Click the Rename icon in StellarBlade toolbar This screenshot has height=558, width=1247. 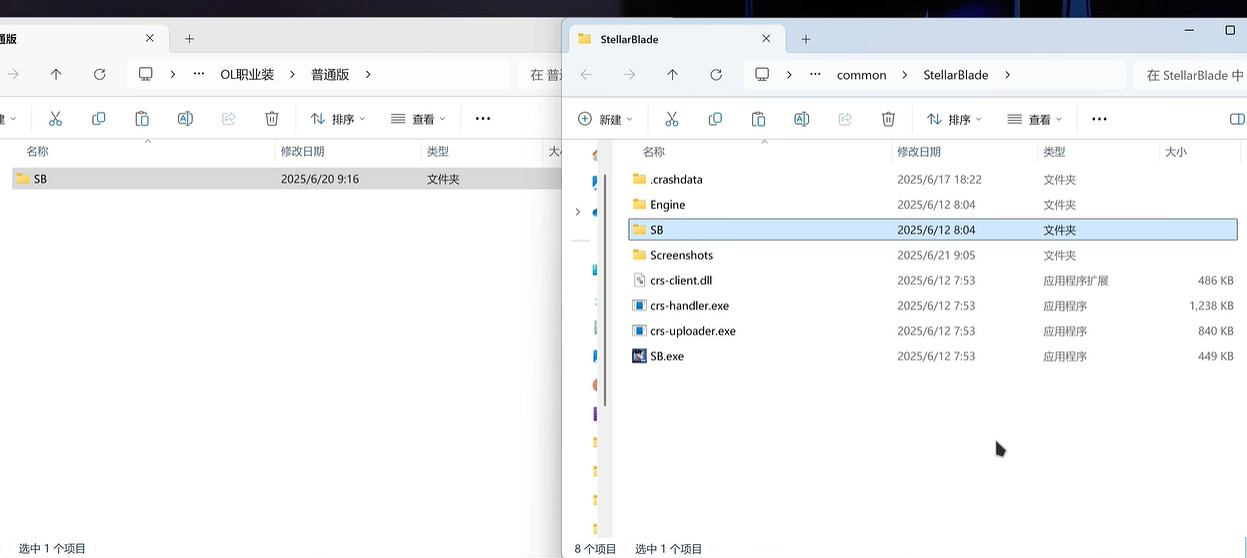[801, 119]
